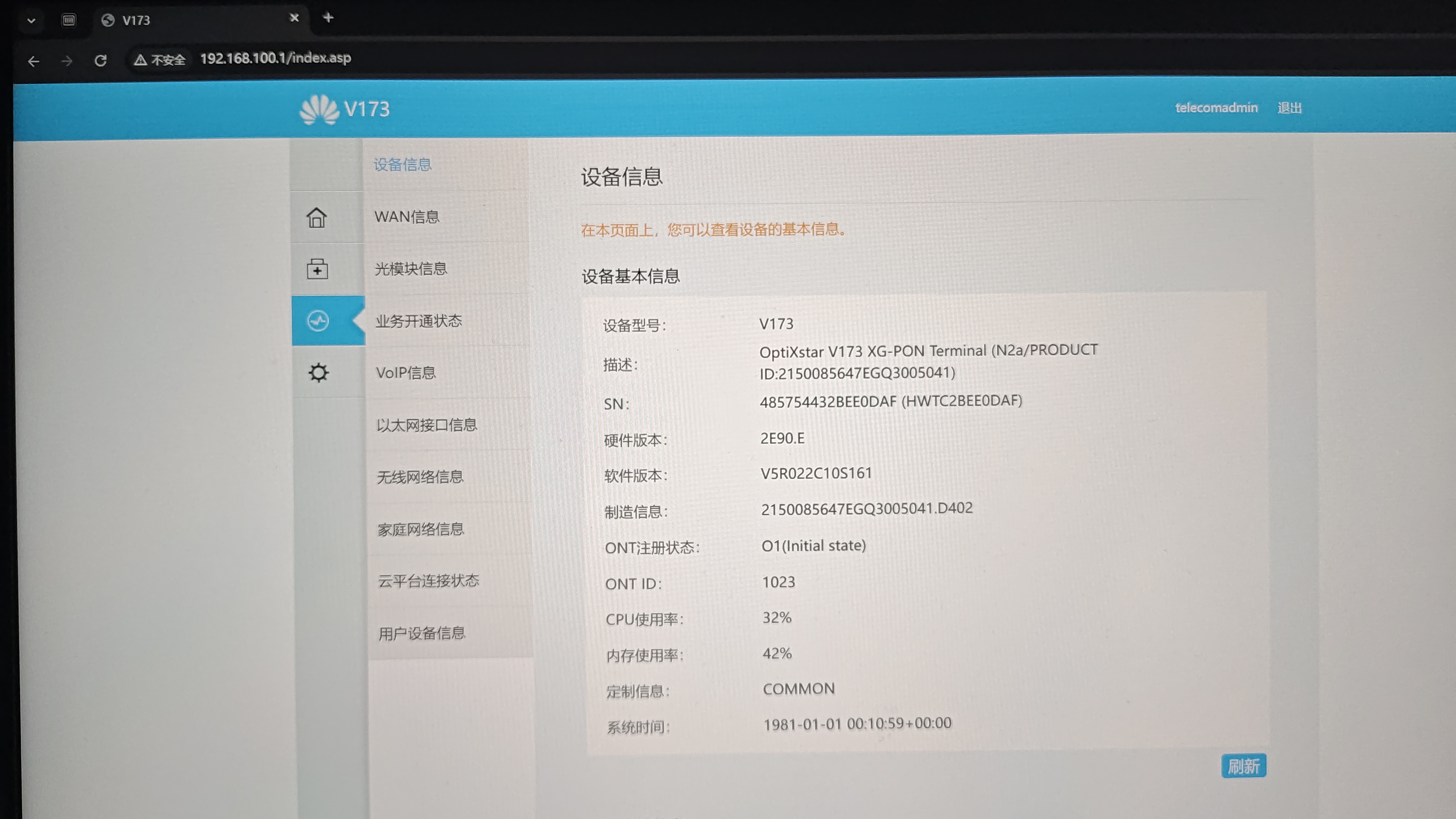Expand the tab search dropdown arrow
The height and width of the screenshot is (819, 1456).
[32, 21]
